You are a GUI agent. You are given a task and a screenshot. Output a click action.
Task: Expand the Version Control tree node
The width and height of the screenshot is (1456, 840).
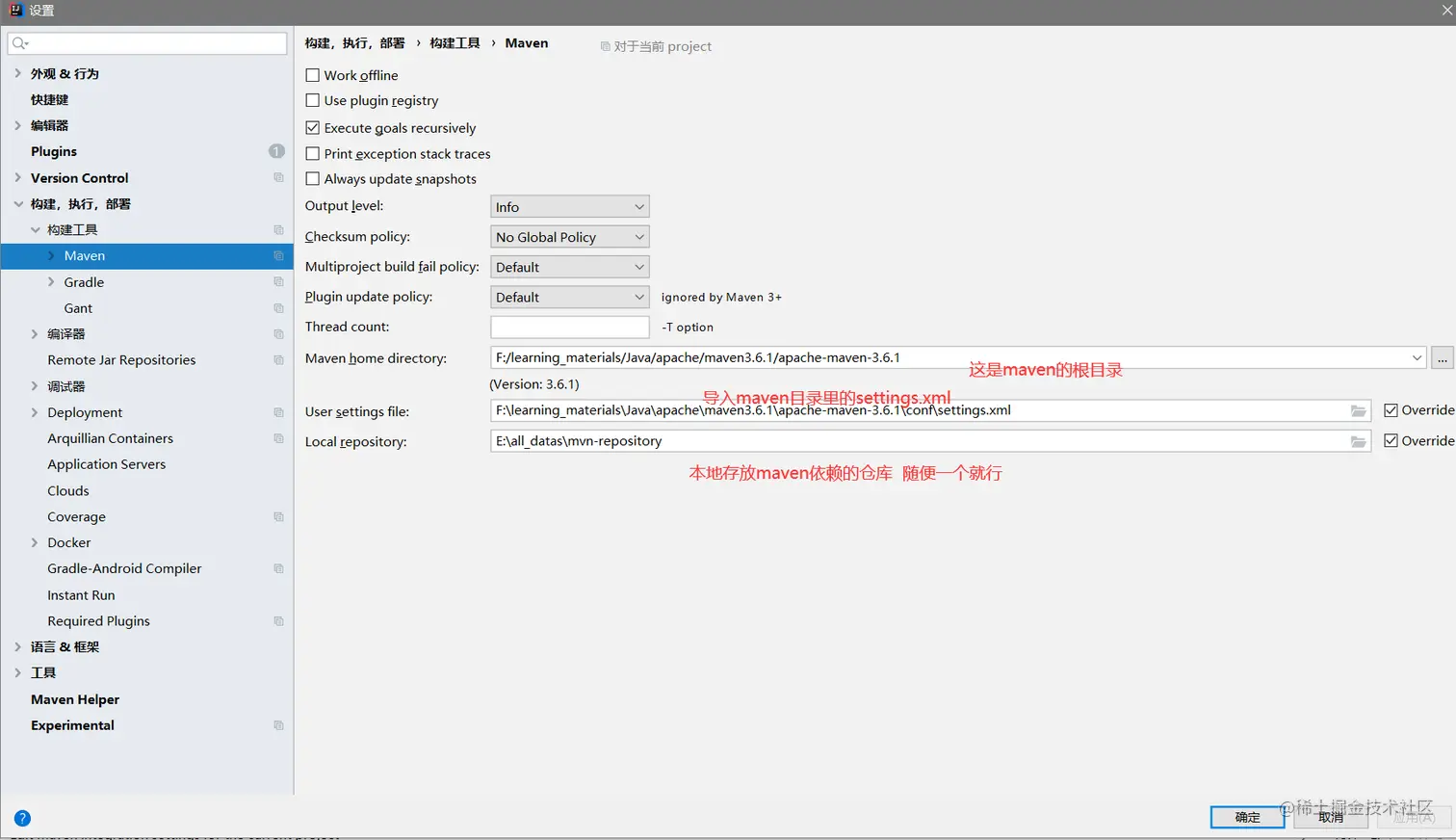17,177
